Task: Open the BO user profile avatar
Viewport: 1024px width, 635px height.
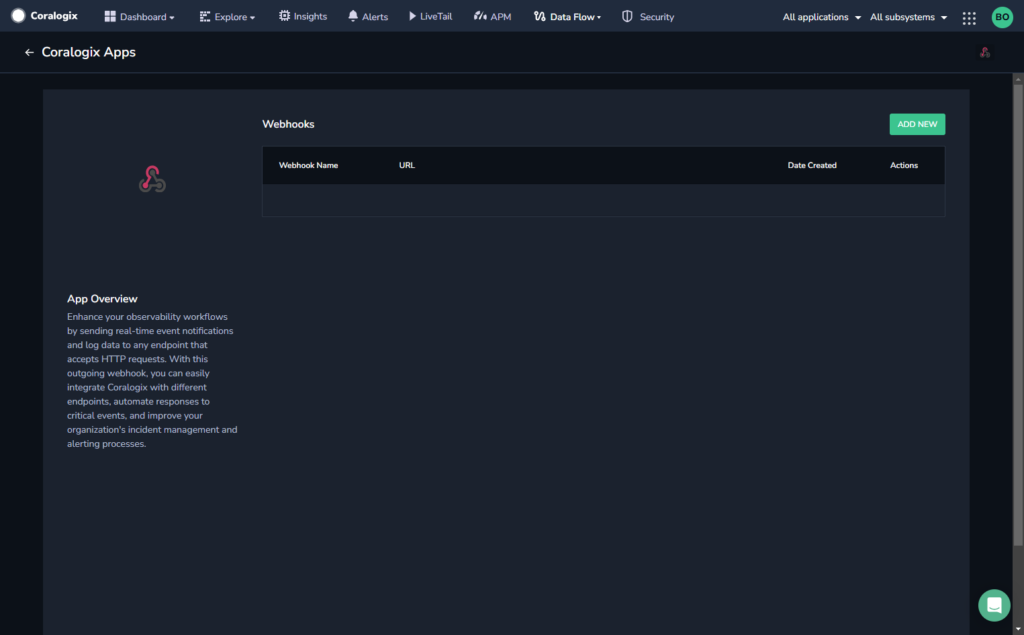Action: [1002, 17]
